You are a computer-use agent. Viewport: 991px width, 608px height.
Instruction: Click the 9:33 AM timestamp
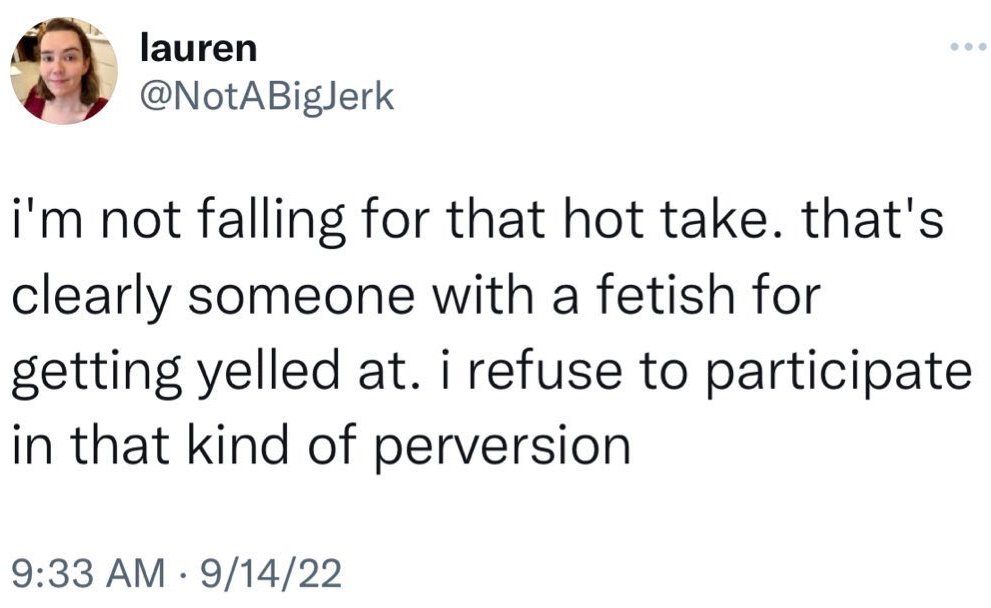click(91, 574)
